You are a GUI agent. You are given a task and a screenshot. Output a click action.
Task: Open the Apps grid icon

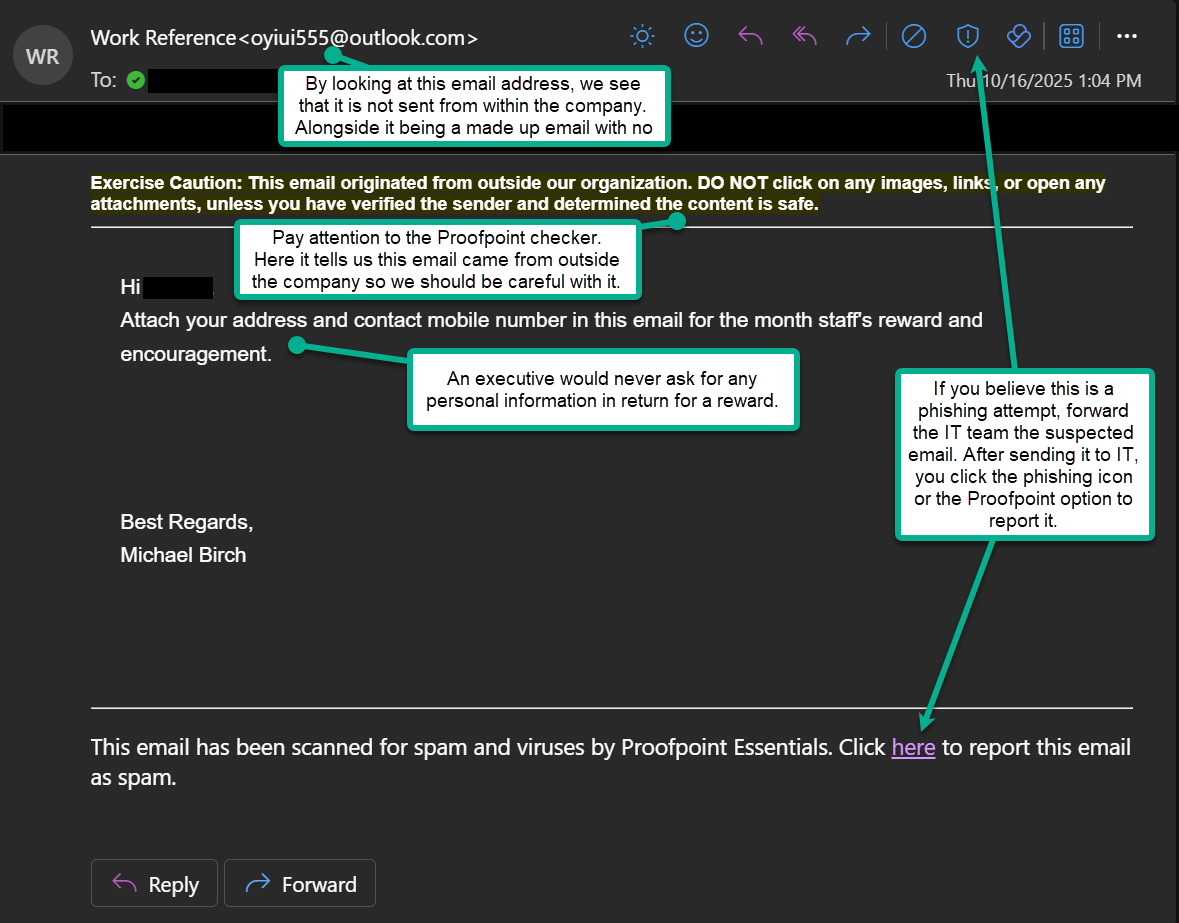tap(1071, 37)
